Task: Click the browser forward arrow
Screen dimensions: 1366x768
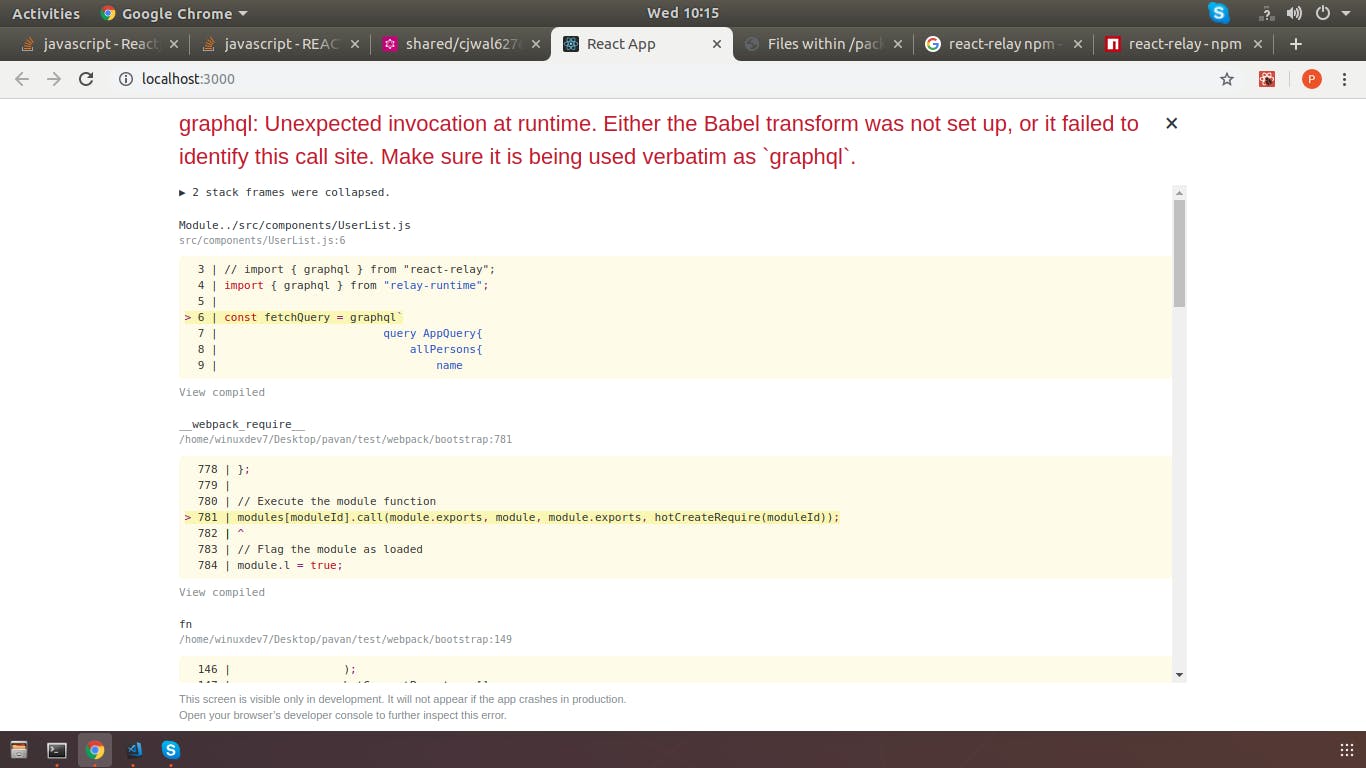Action: (54, 79)
